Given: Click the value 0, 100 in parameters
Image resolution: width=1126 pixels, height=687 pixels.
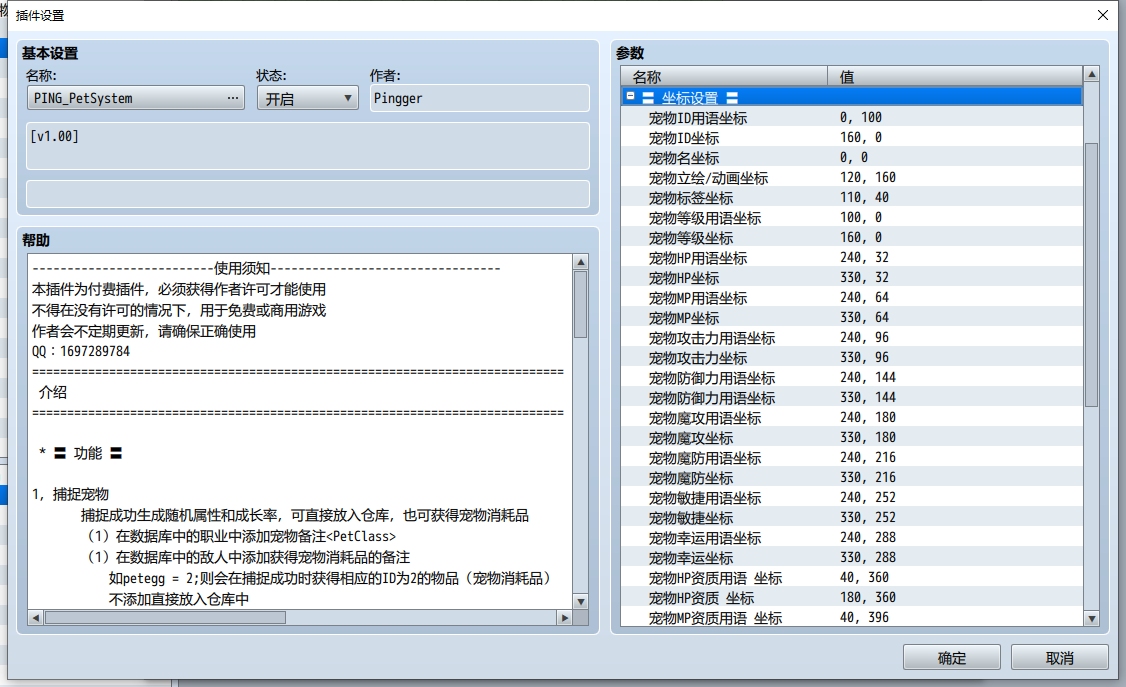Looking at the screenshot, I should (860, 117).
